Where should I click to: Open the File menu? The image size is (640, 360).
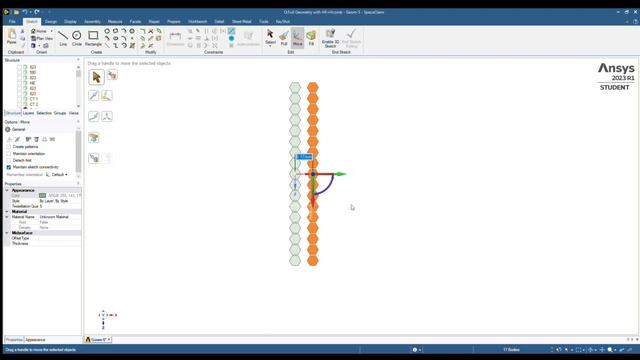(x=12, y=21)
